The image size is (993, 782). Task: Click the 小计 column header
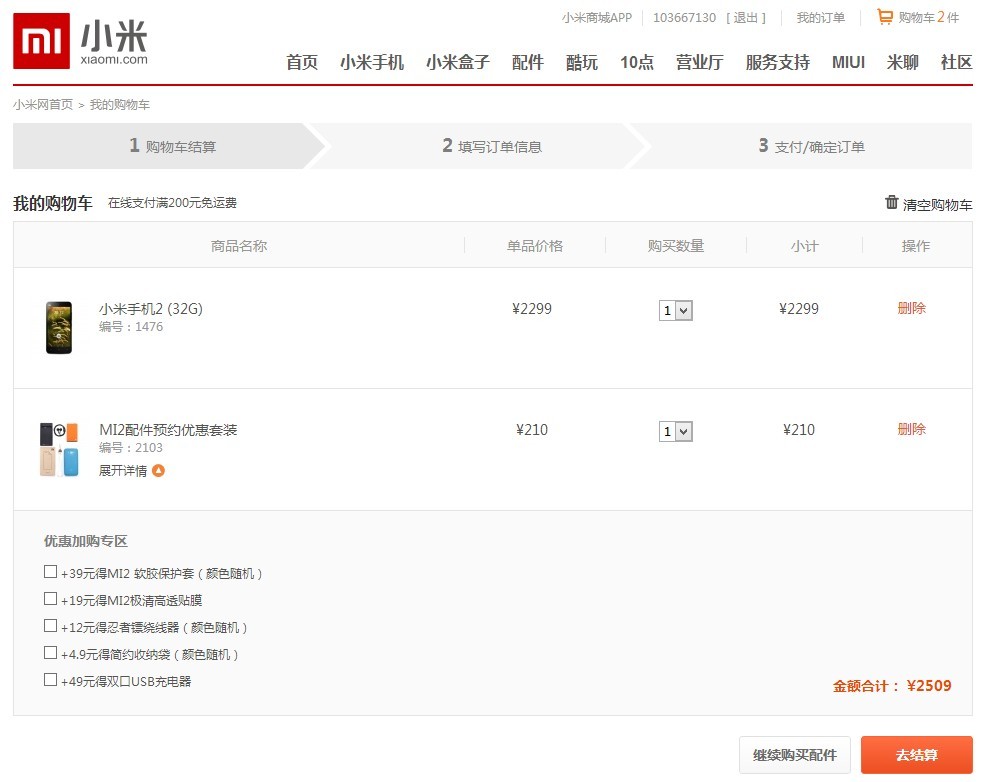point(804,246)
